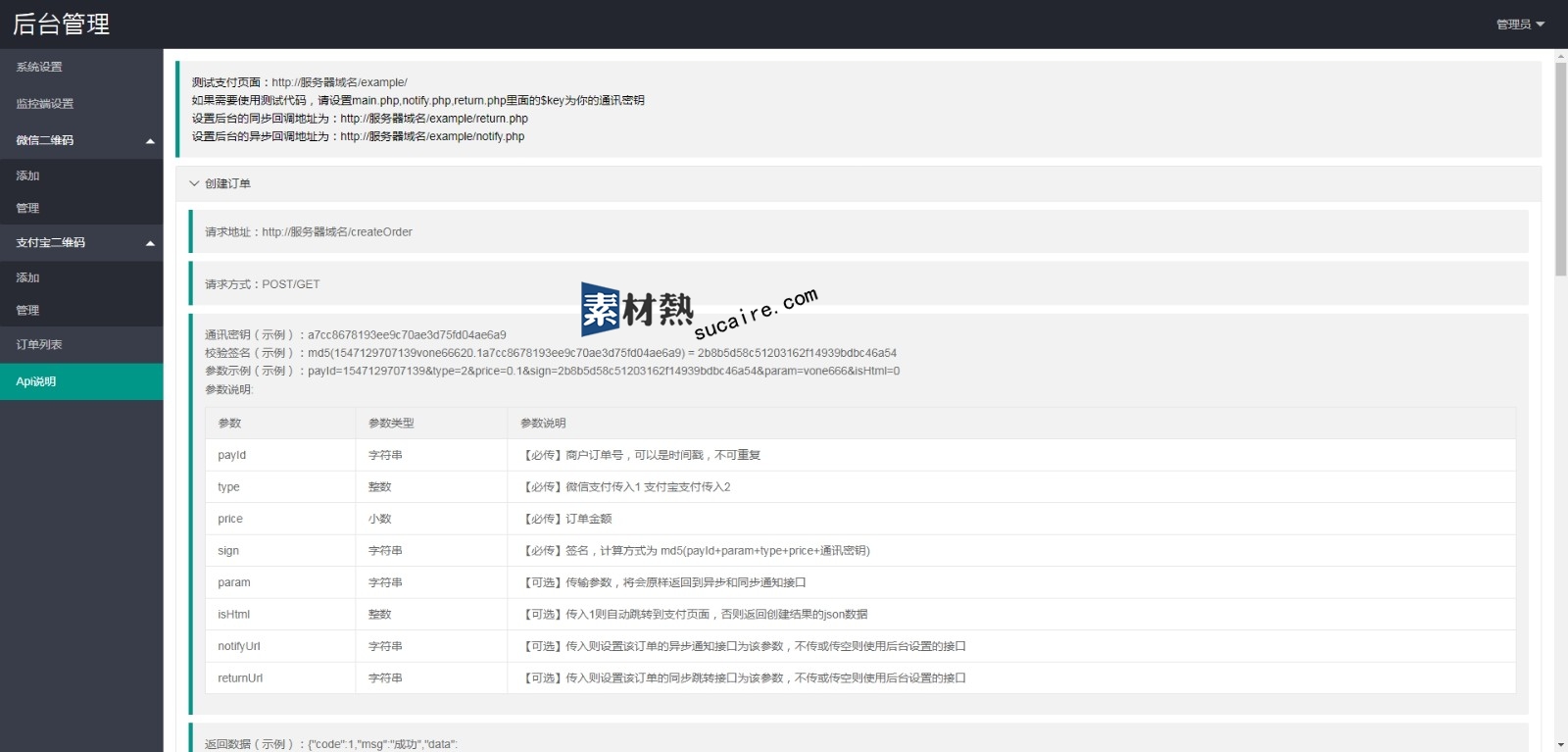
Task: Click the price parameter cell
Action: [280, 519]
